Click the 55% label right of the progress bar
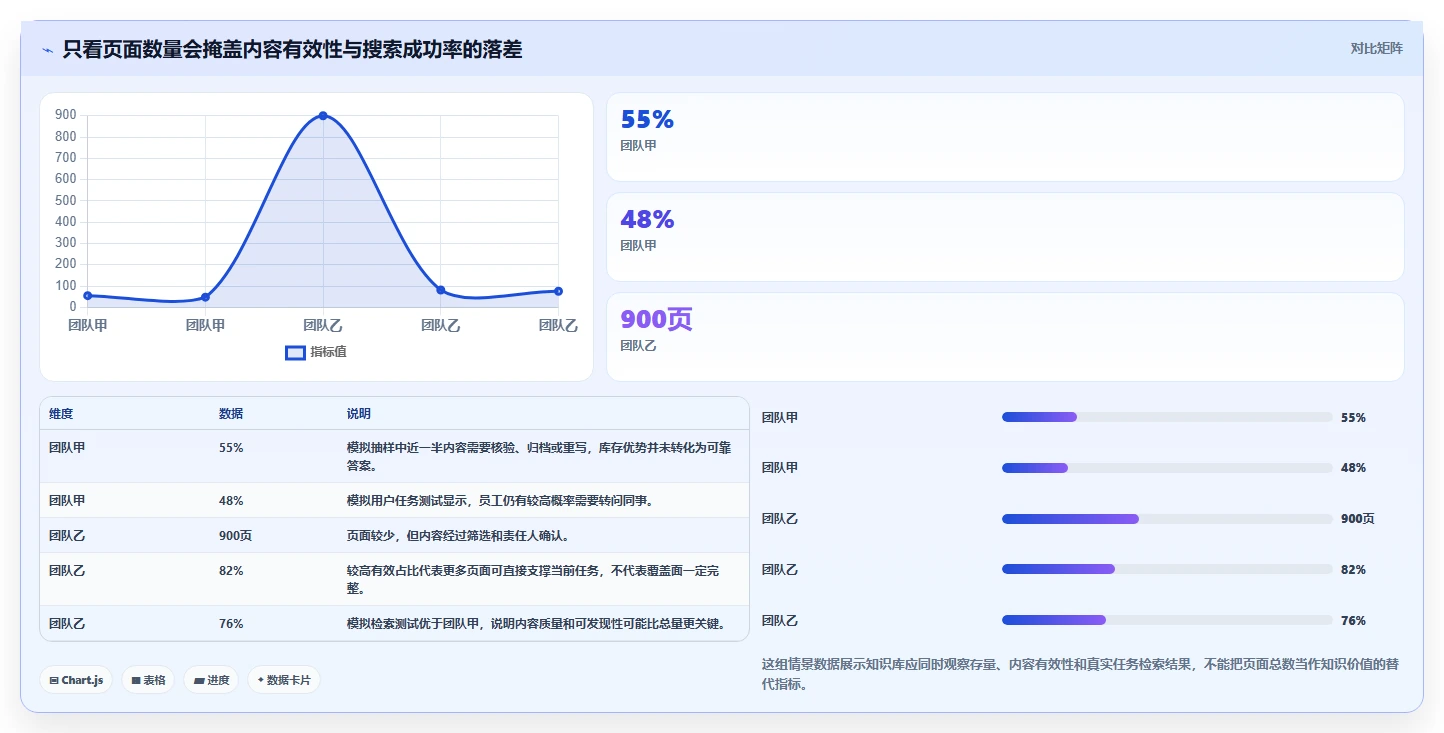1444x733 pixels. point(1353,418)
